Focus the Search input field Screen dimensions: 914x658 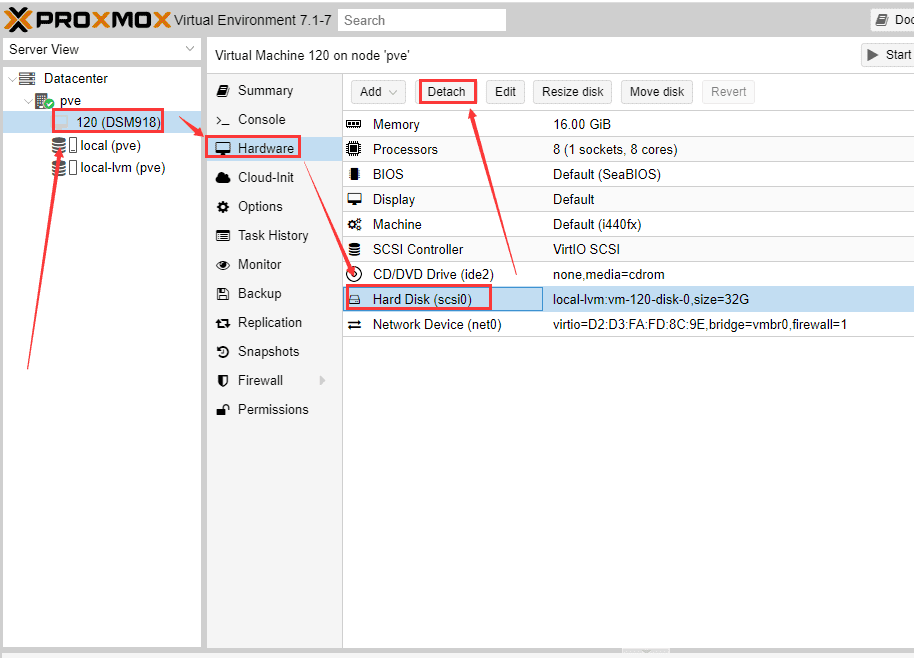point(422,20)
